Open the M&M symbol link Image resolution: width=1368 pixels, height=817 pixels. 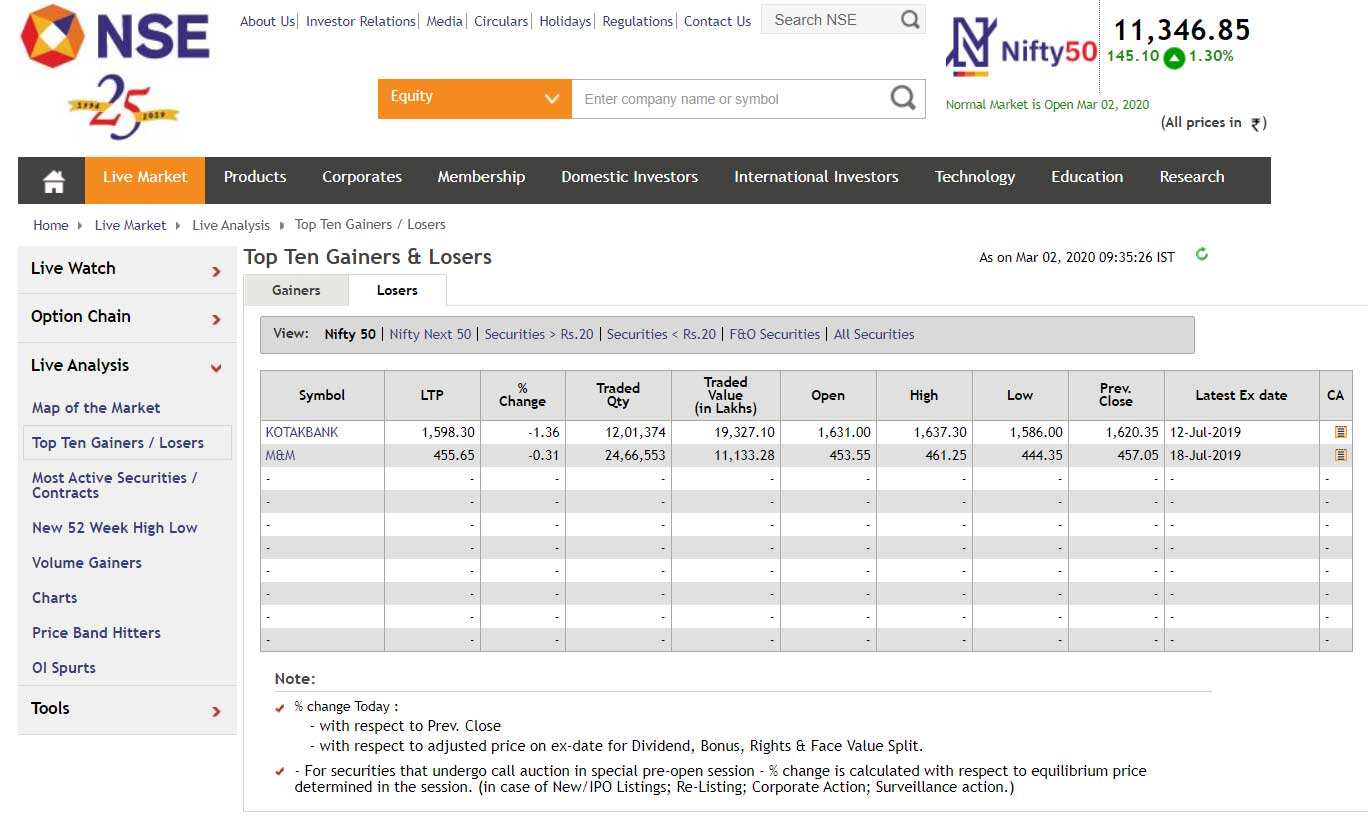tap(280, 455)
